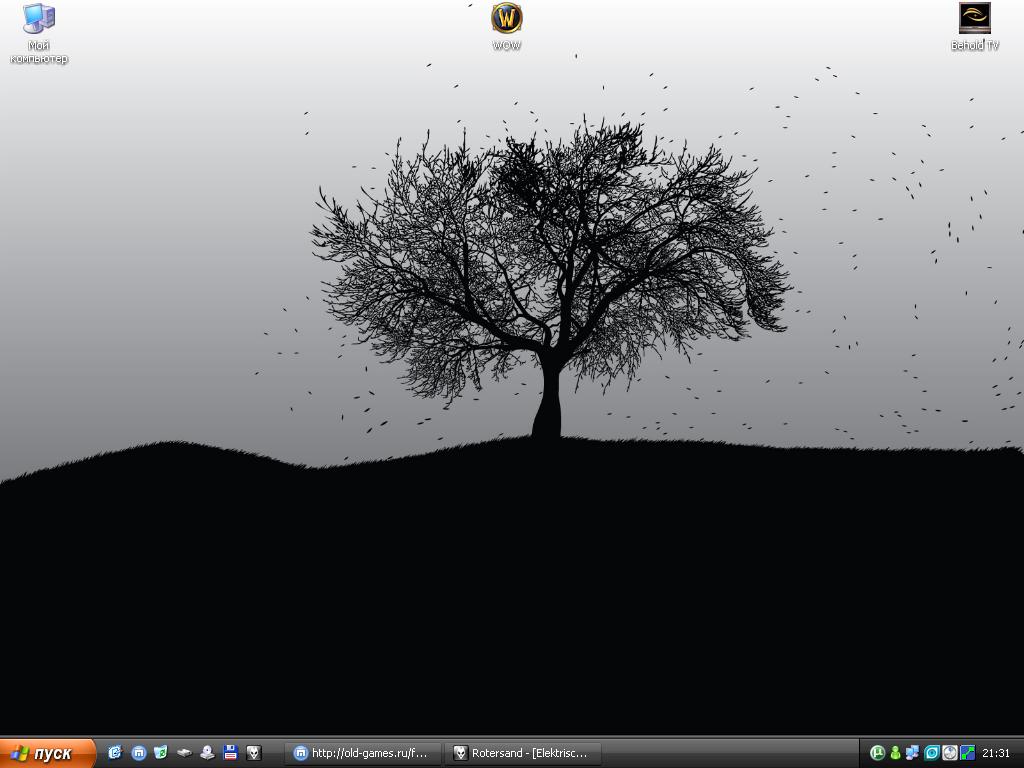Screen dimensions: 1024x768
Task: Select the WoW desktop shortcut
Action: click(x=506, y=27)
